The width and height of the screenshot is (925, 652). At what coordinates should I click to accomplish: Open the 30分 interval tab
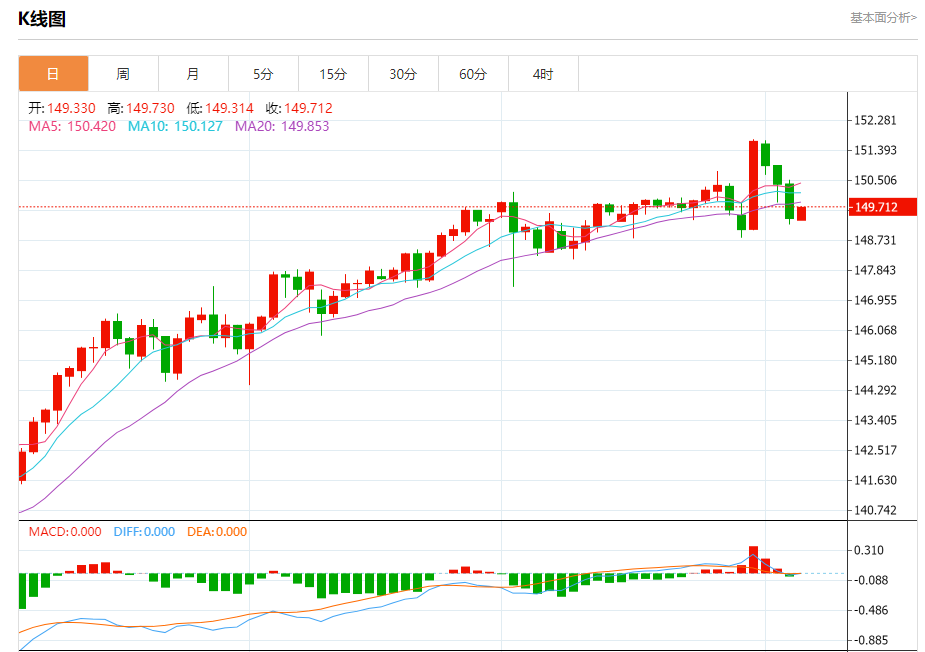coord(403,74)
